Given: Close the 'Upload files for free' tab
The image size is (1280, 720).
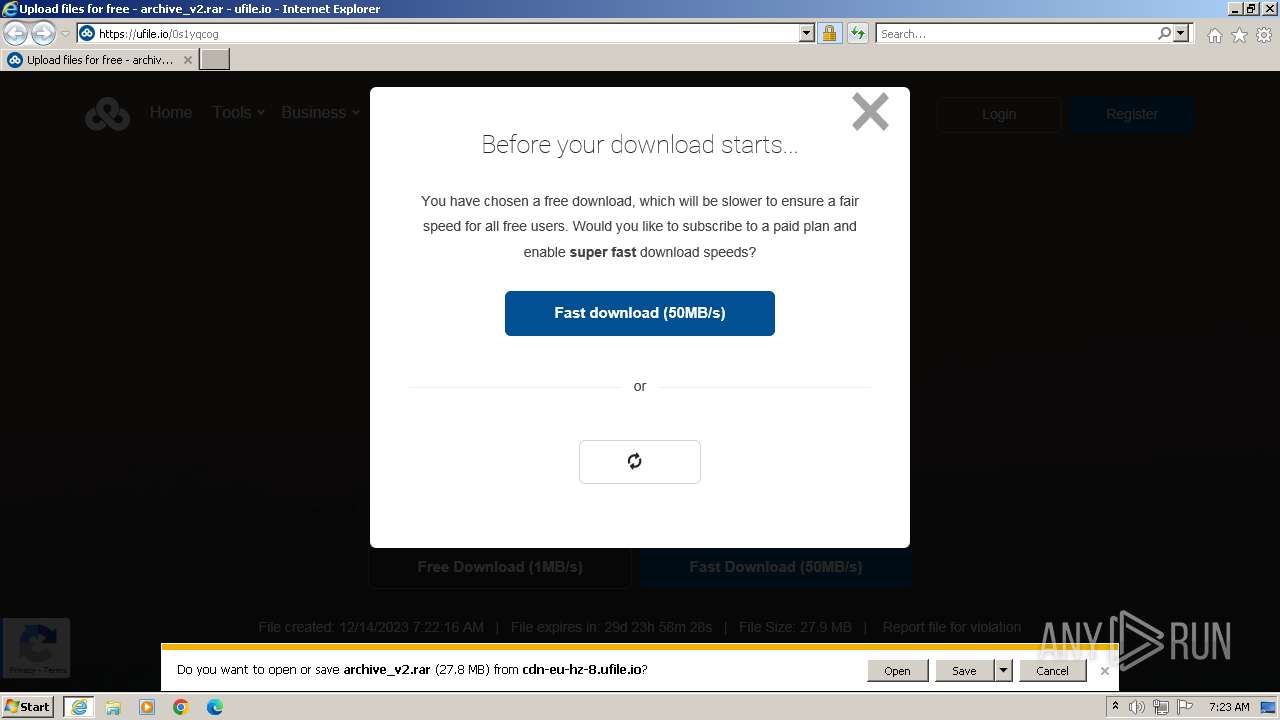Looking at the screenshot, I should 187,60.
